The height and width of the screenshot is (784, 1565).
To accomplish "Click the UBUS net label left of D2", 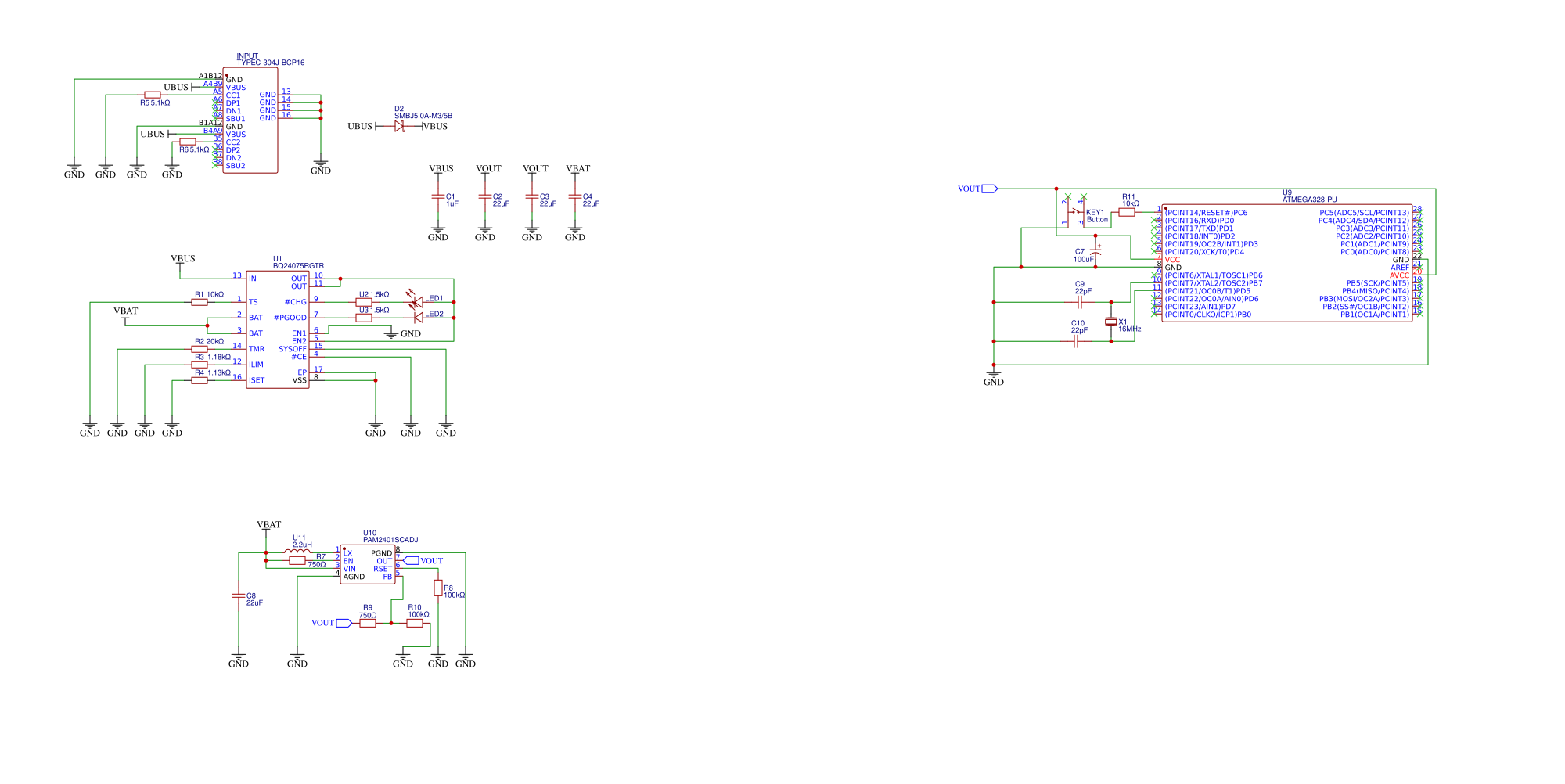I will (360, 125).
